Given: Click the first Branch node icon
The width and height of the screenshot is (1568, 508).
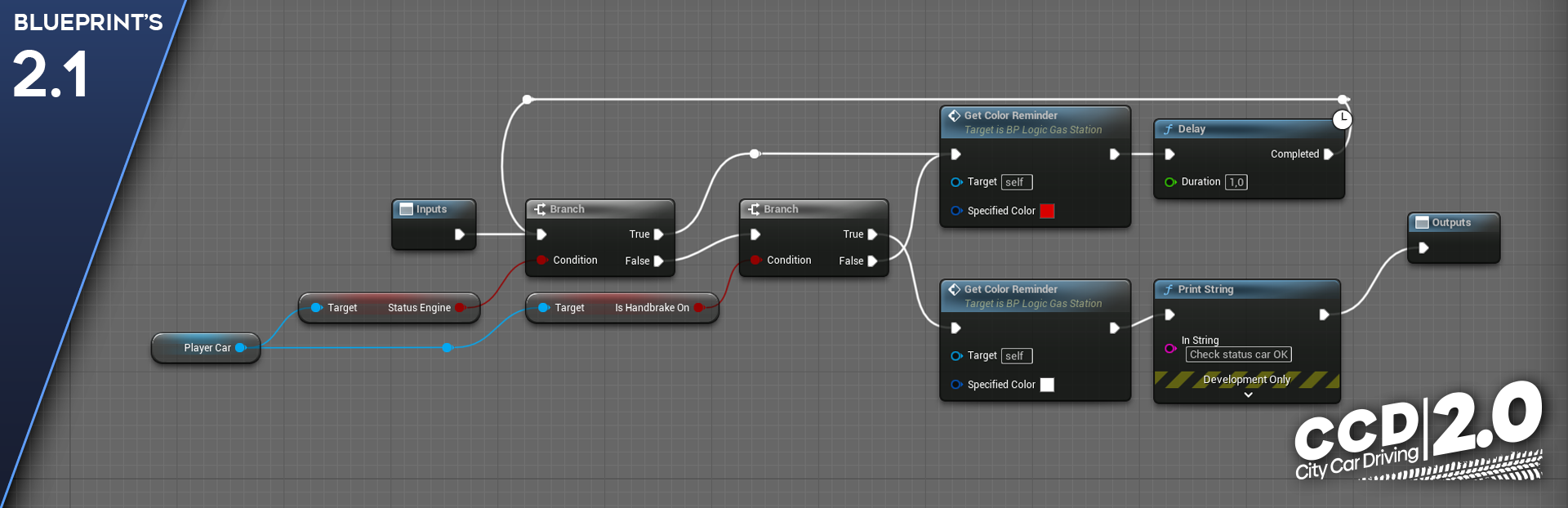Looking at the screenshot, I should coord(540,210).
